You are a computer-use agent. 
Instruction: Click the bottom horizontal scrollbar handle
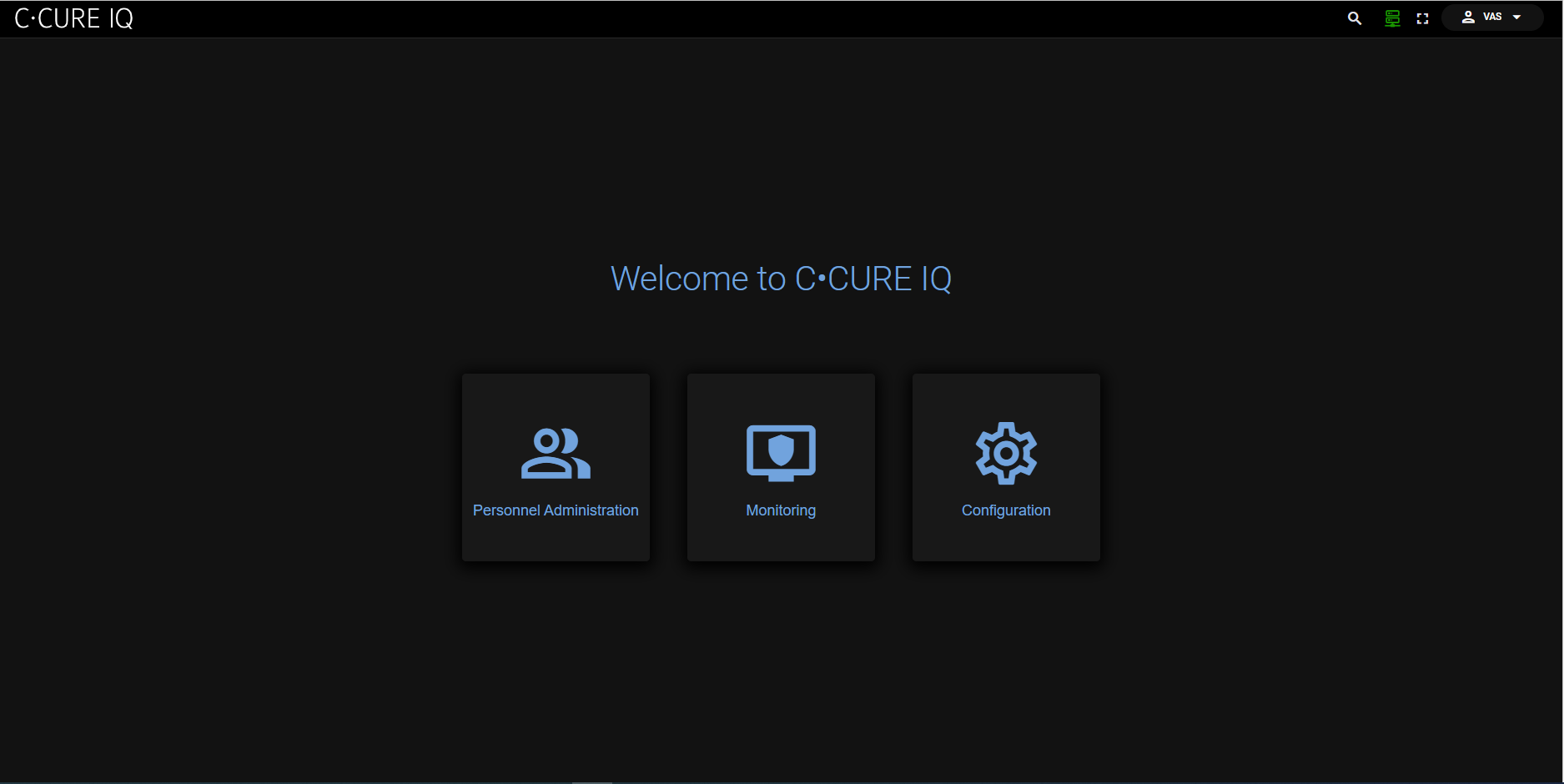click(x=592, y=781)
